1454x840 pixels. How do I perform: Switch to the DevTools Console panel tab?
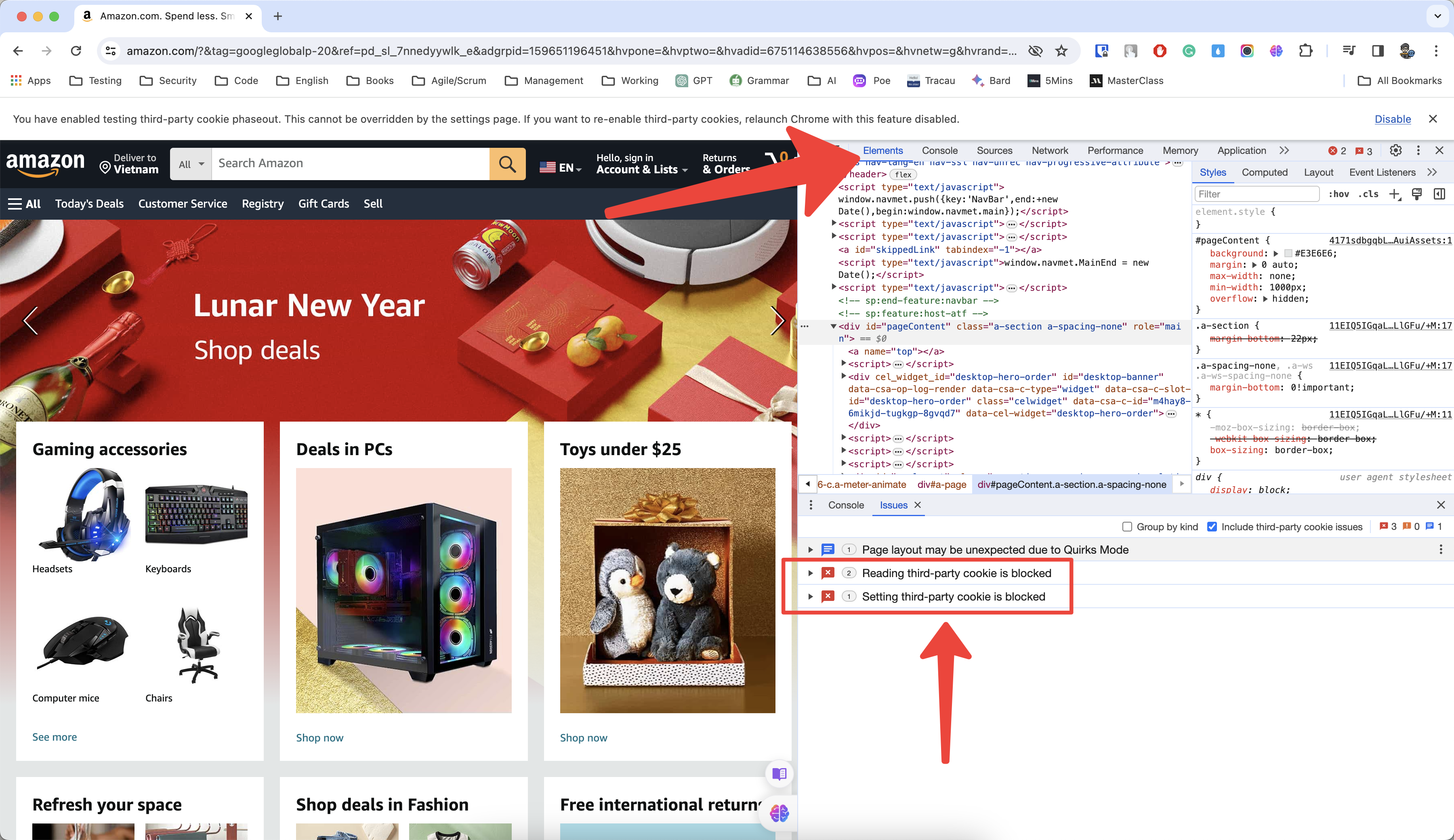939,151
